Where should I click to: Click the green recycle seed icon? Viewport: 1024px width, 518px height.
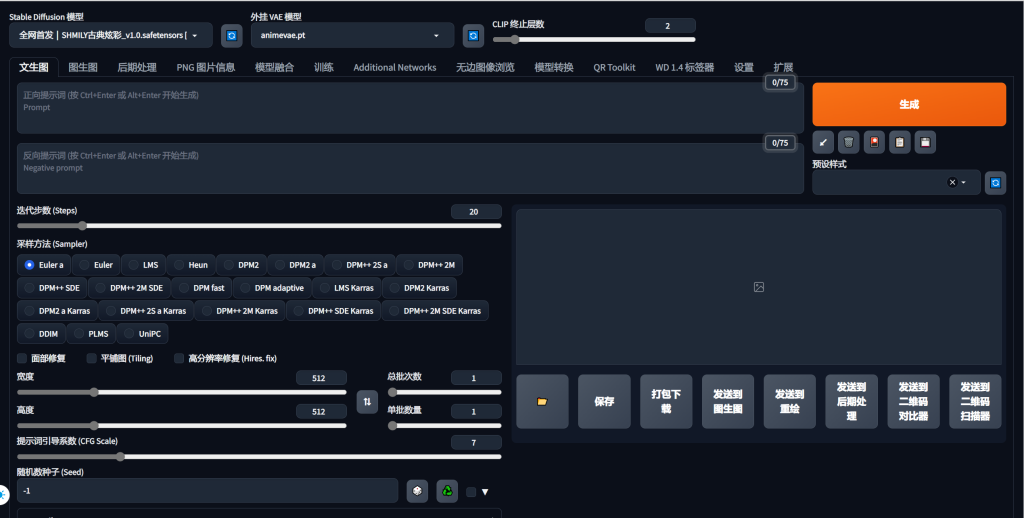tap(447, 491)
